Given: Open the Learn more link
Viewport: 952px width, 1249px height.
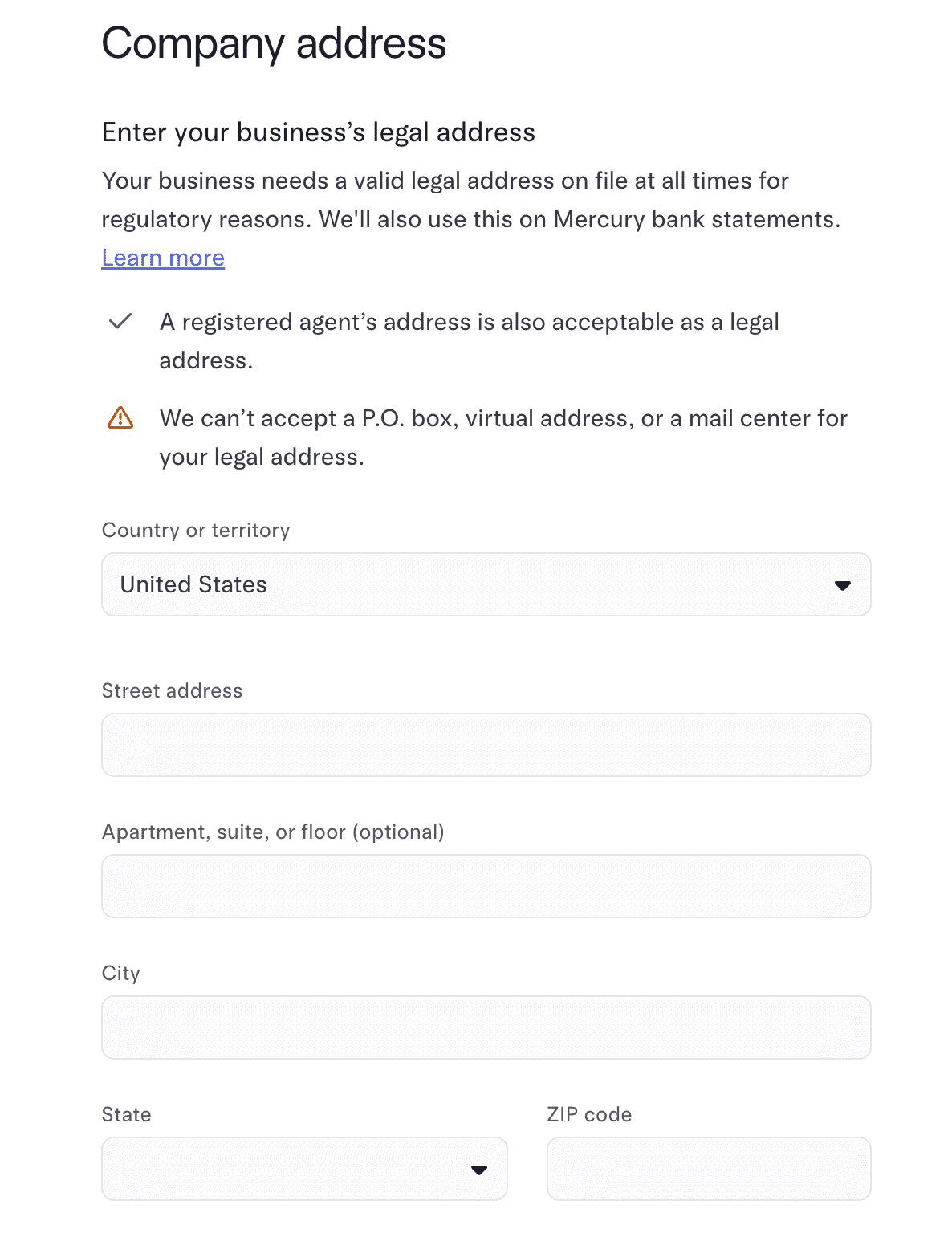Looking at the screenshot, I should coord(163,258).
